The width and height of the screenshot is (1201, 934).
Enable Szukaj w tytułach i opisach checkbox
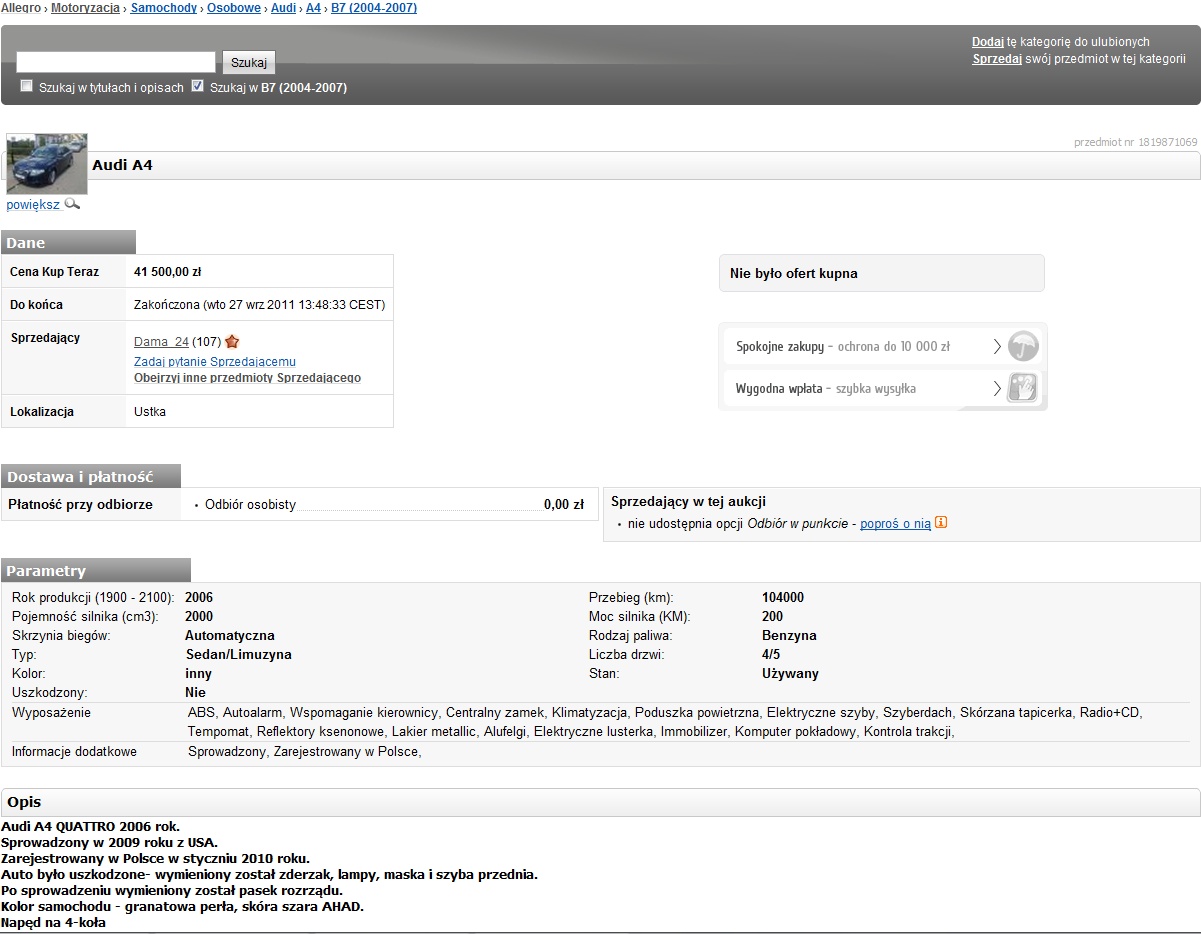(27, 86)
